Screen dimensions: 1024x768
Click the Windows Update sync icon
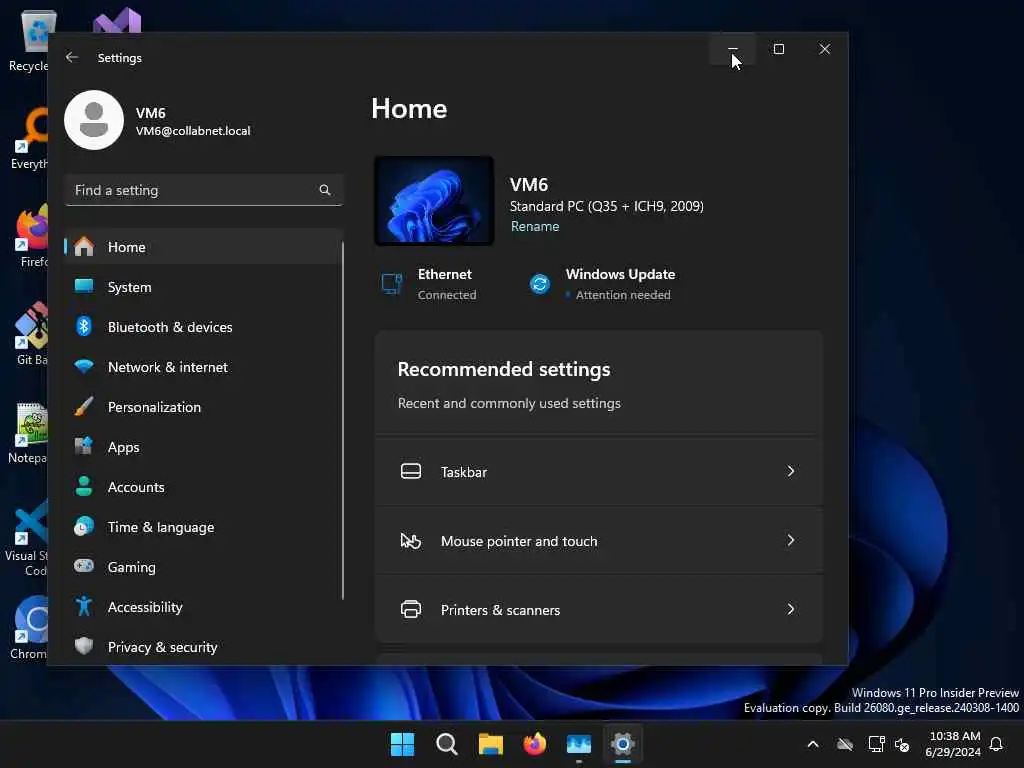(539, 284)
